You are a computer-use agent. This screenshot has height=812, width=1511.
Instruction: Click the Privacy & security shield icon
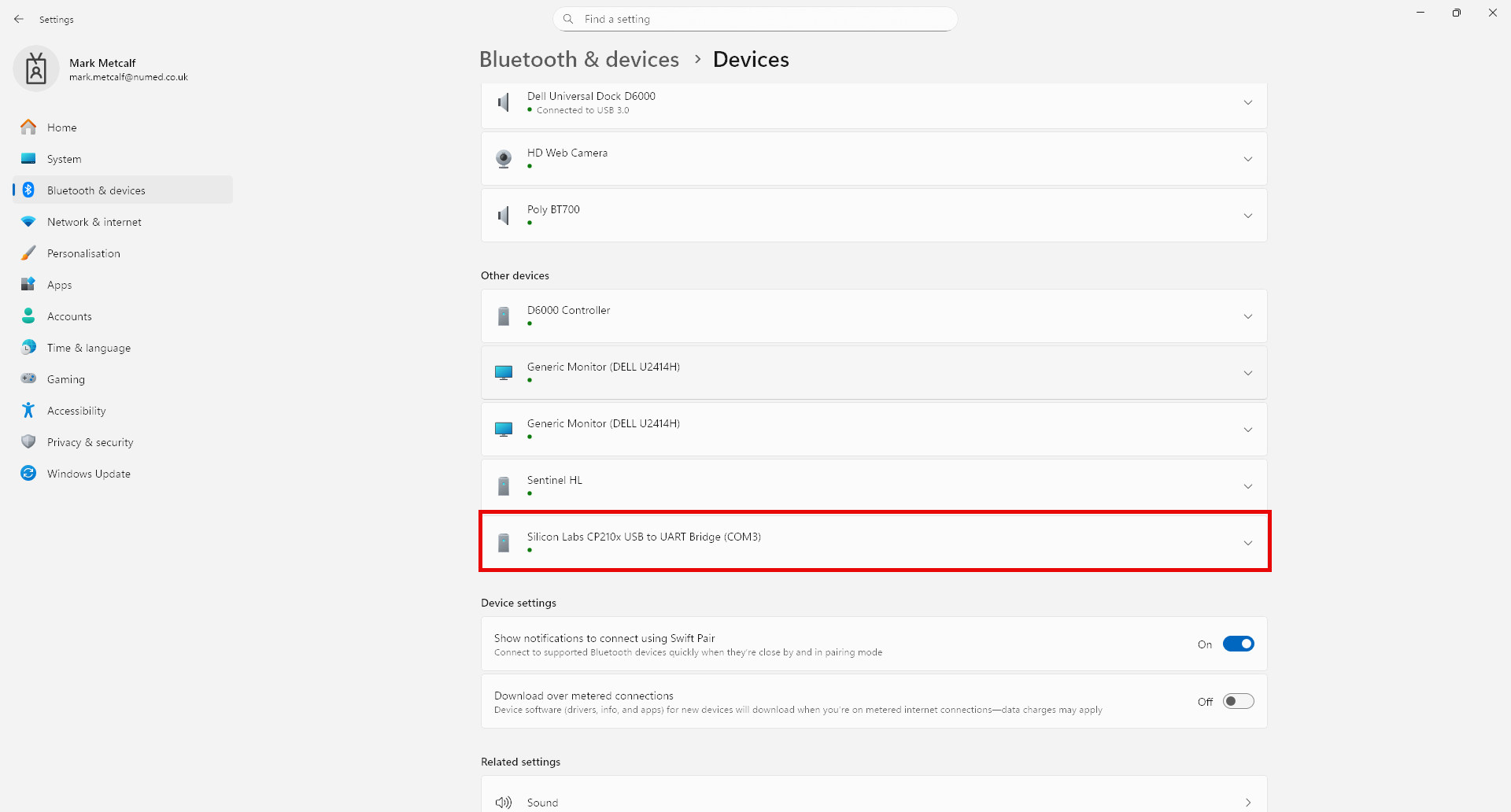coord(28,442)
